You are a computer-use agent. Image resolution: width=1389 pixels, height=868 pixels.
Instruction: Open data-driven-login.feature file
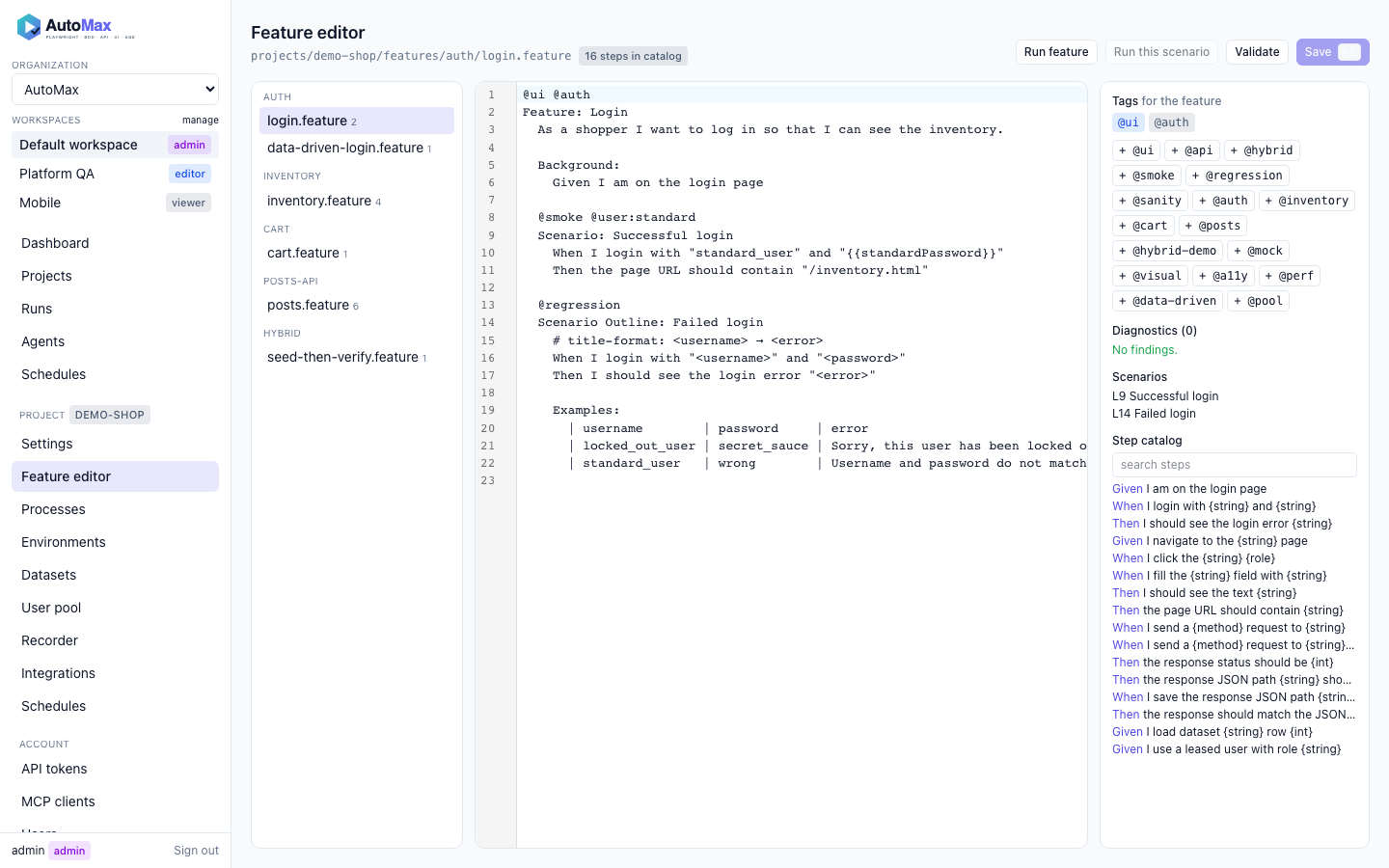coord(357,148)
